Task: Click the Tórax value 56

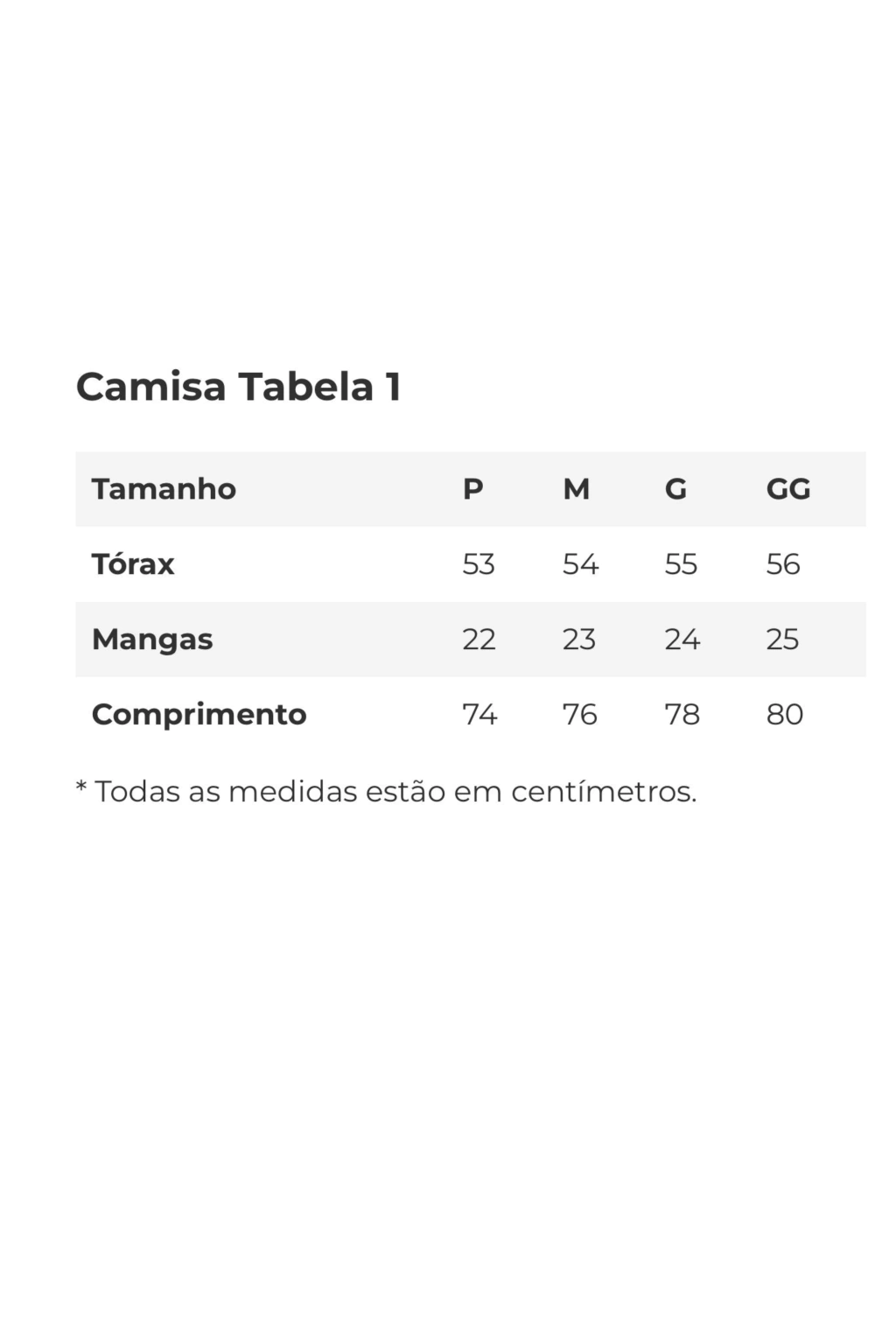Action: (783, 564)
